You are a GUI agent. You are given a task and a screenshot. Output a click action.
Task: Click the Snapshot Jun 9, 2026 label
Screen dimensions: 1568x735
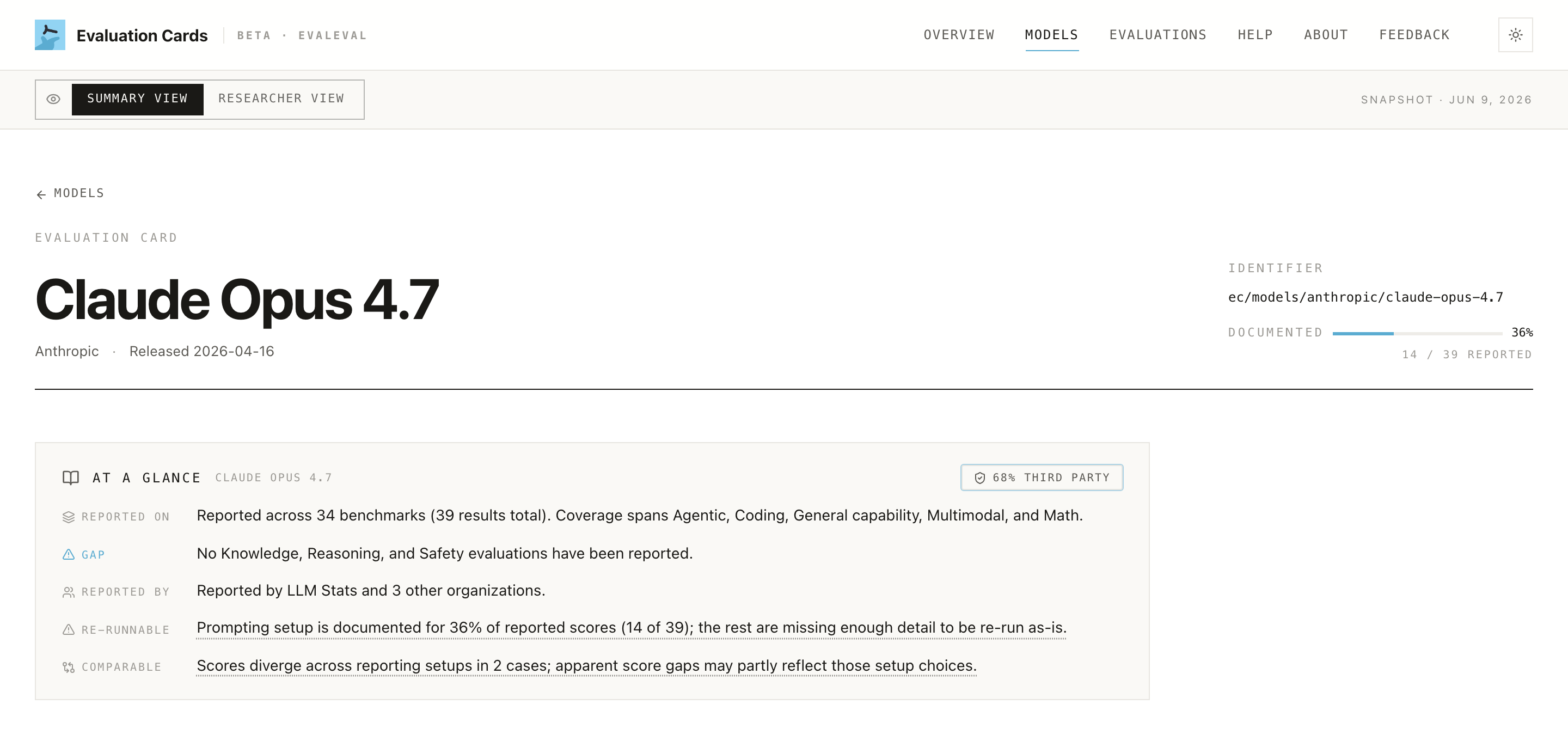(x=1446, y=100)
